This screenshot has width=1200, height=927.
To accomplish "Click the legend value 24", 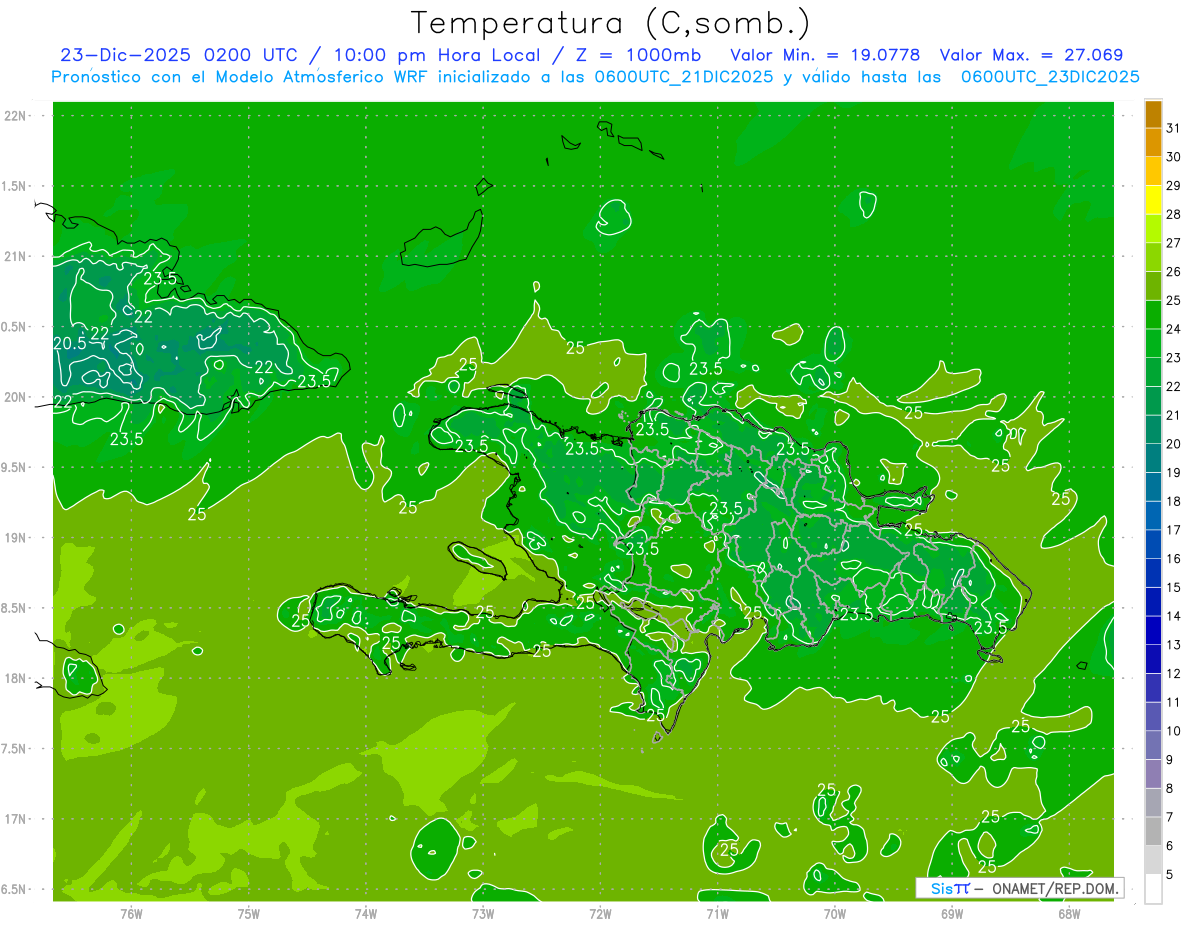I will click(1173, 329).
